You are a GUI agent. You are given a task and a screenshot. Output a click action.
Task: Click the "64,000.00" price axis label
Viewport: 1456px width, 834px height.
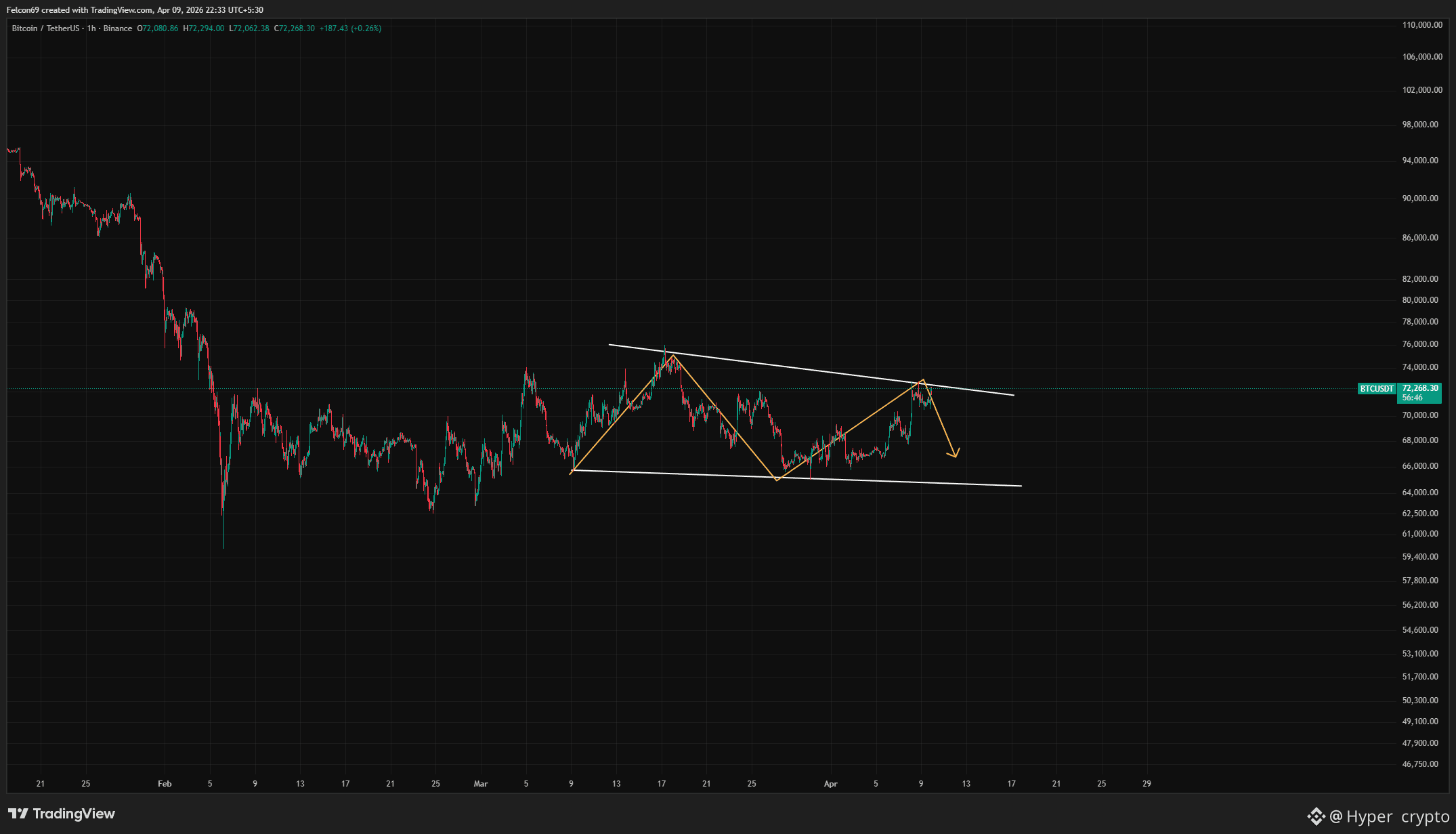click(x=1420, y=493)
